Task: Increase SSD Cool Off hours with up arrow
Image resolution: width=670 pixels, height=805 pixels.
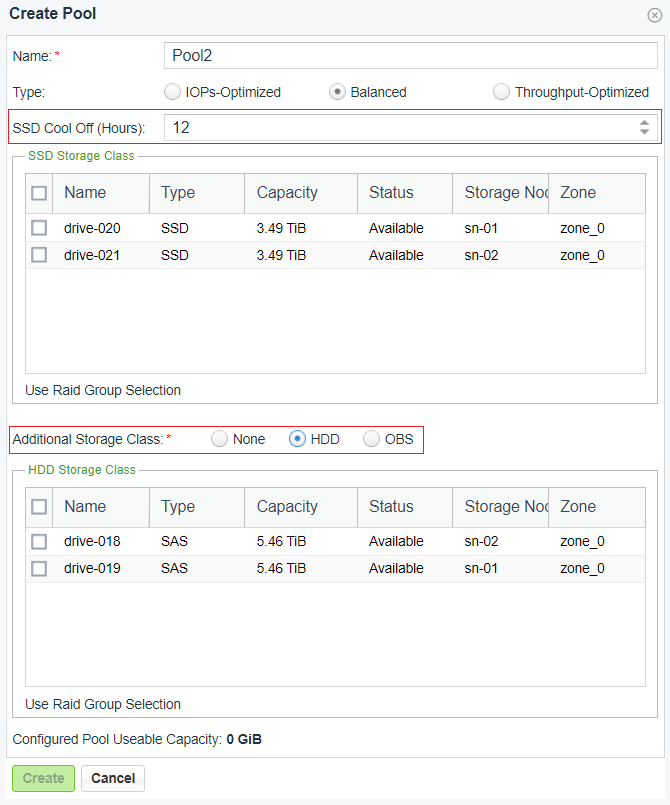Action: tap(644, 123)
